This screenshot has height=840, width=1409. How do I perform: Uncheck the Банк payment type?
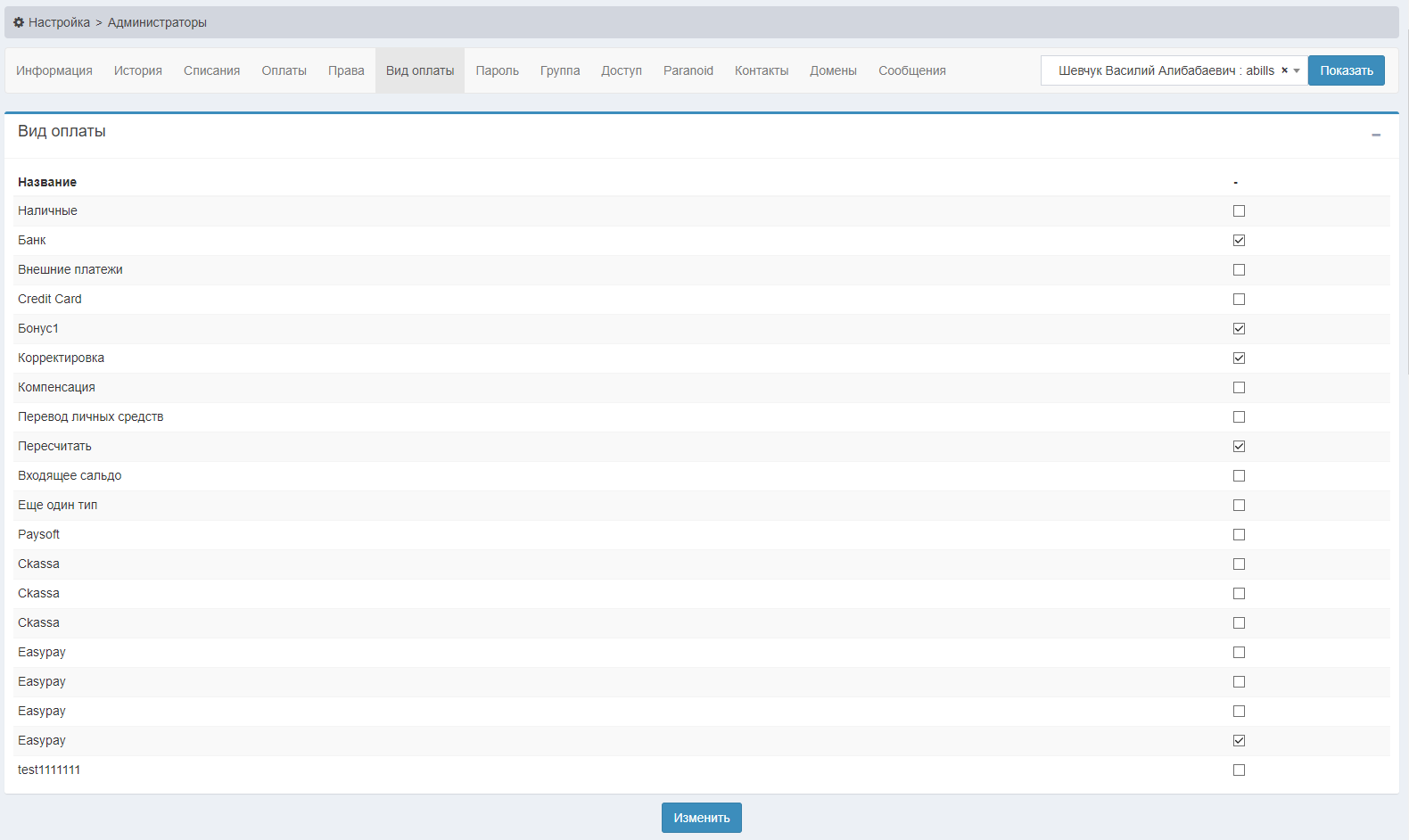coord(1239,241)
